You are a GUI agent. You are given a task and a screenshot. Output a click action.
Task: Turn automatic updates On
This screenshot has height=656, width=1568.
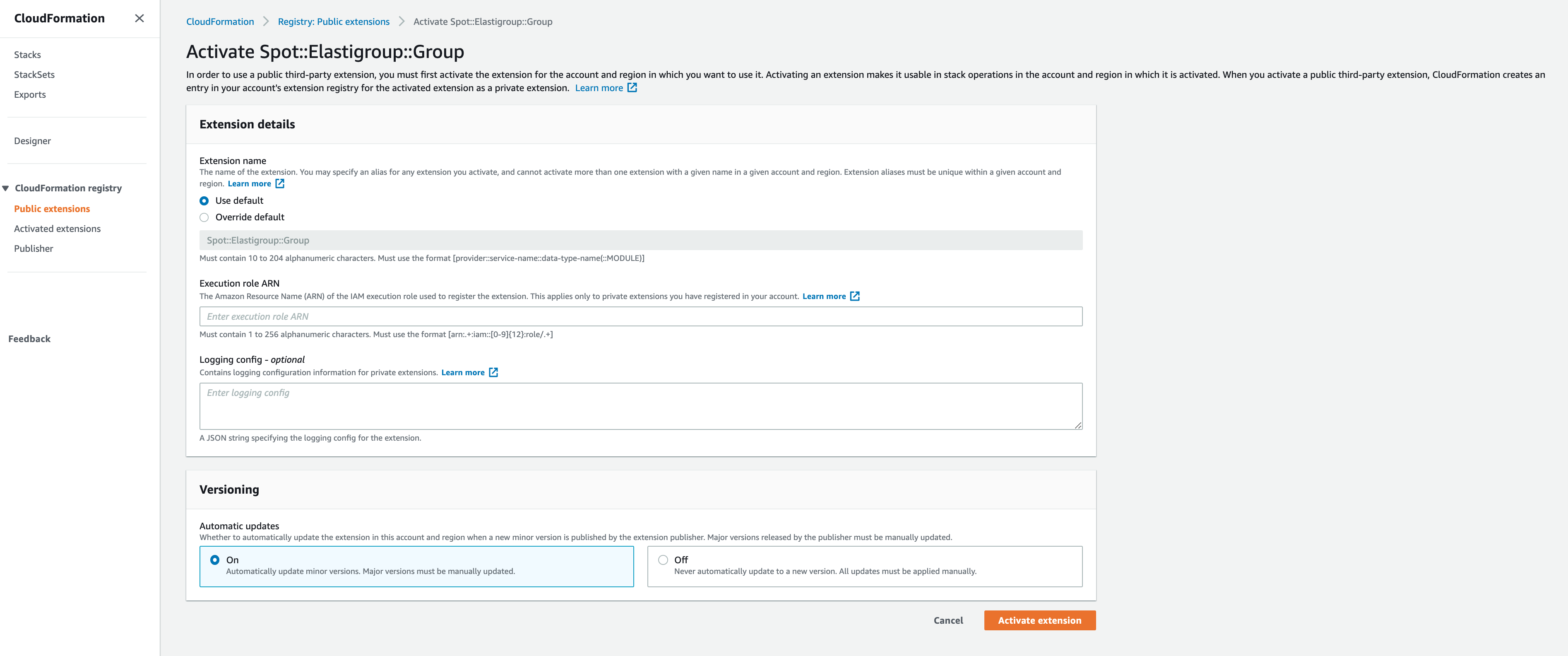(215, 560)
